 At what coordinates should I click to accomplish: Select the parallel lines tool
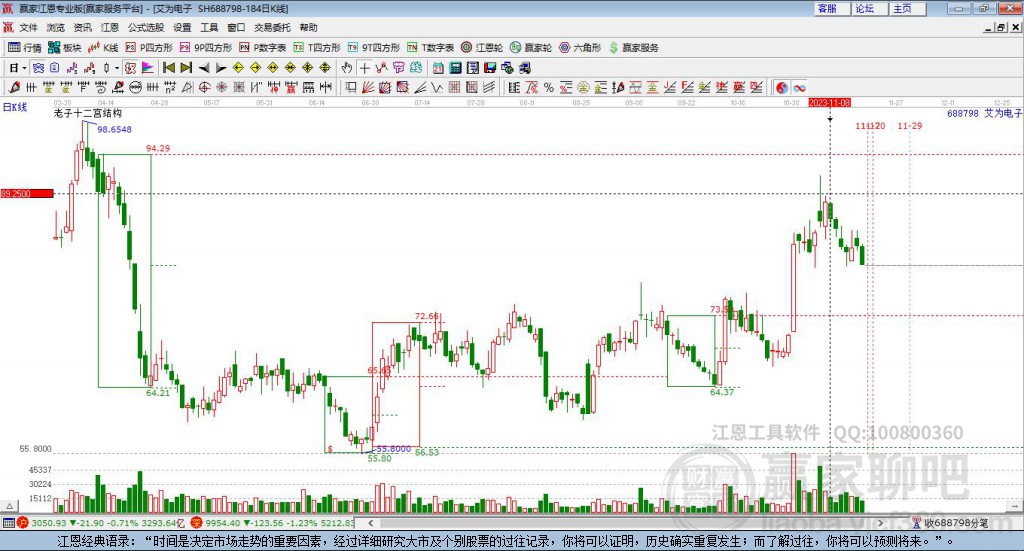click(489, 87)
